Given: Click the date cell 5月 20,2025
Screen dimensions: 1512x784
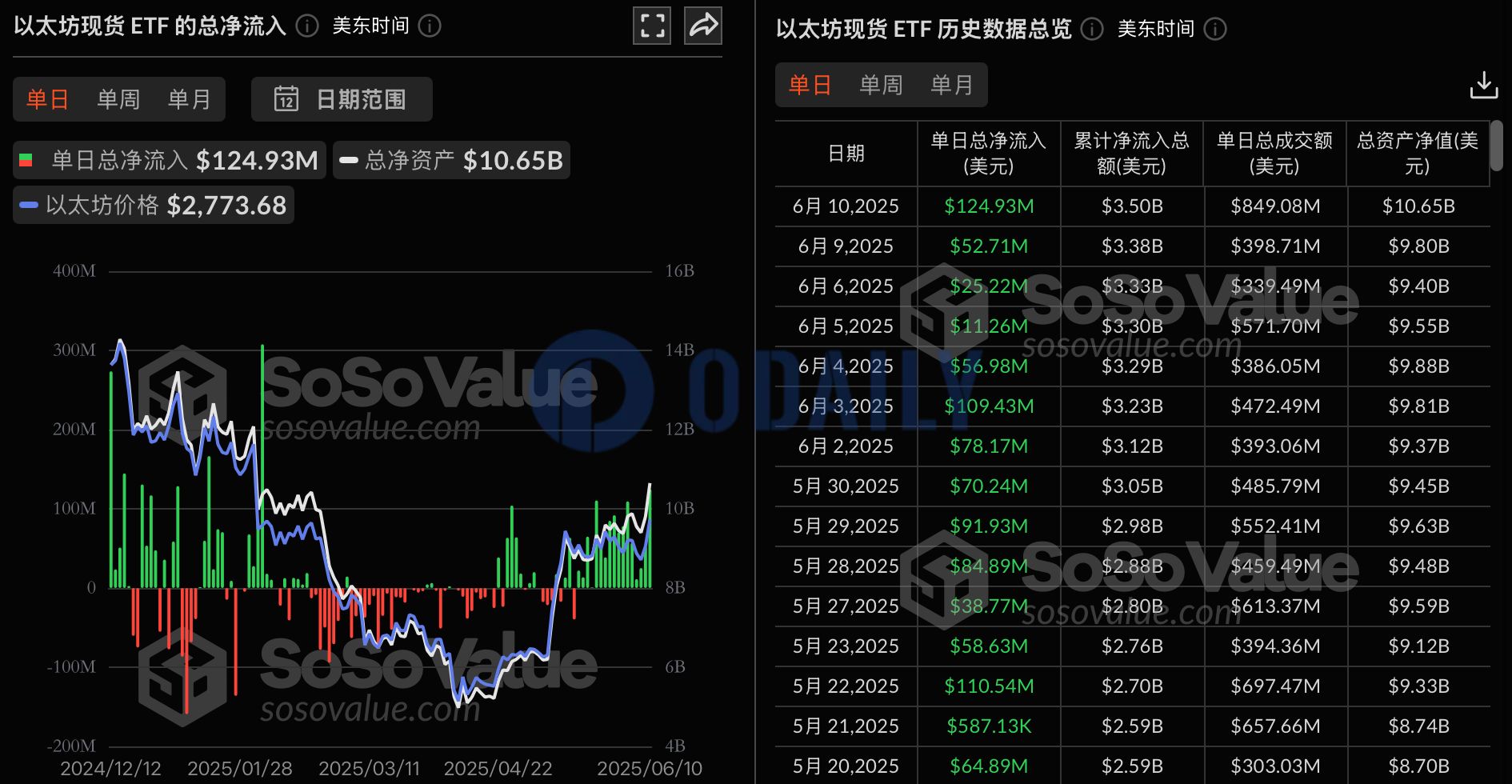Looking at the screenshot, I should 846,766.
